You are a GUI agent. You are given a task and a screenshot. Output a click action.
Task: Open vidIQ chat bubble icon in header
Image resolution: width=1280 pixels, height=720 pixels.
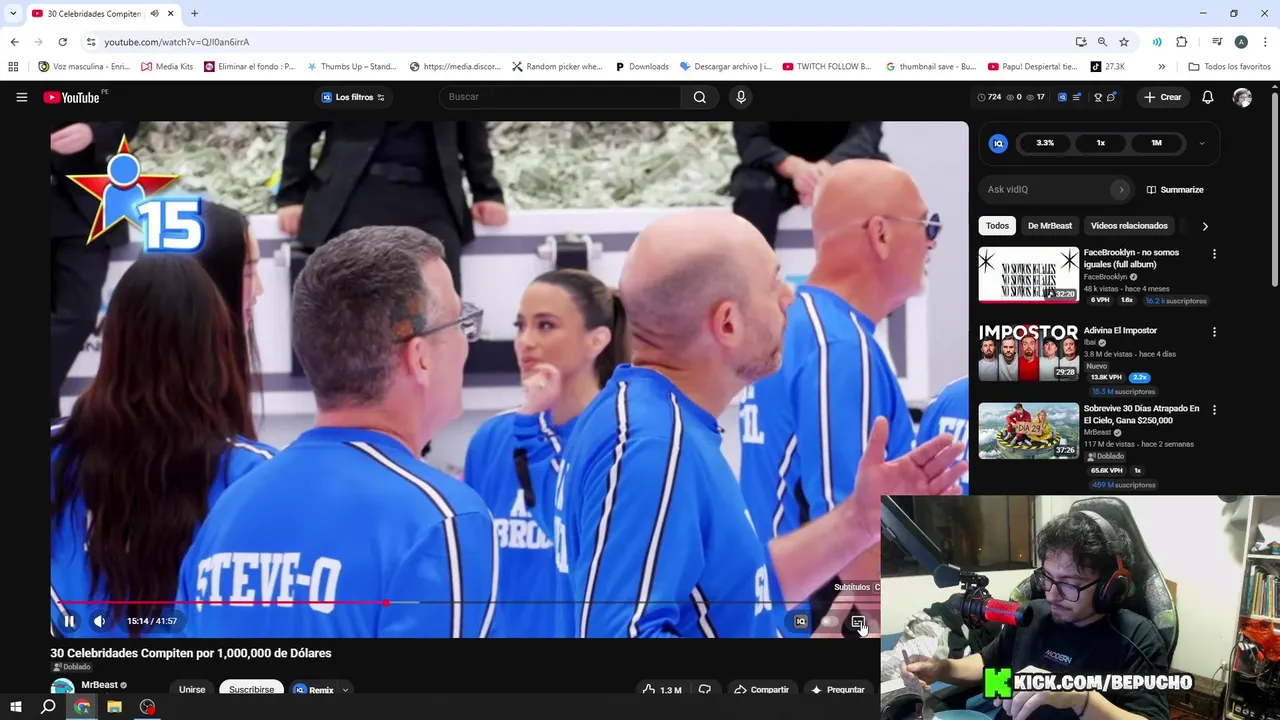pyautogui.click(x=1111, y=97)
